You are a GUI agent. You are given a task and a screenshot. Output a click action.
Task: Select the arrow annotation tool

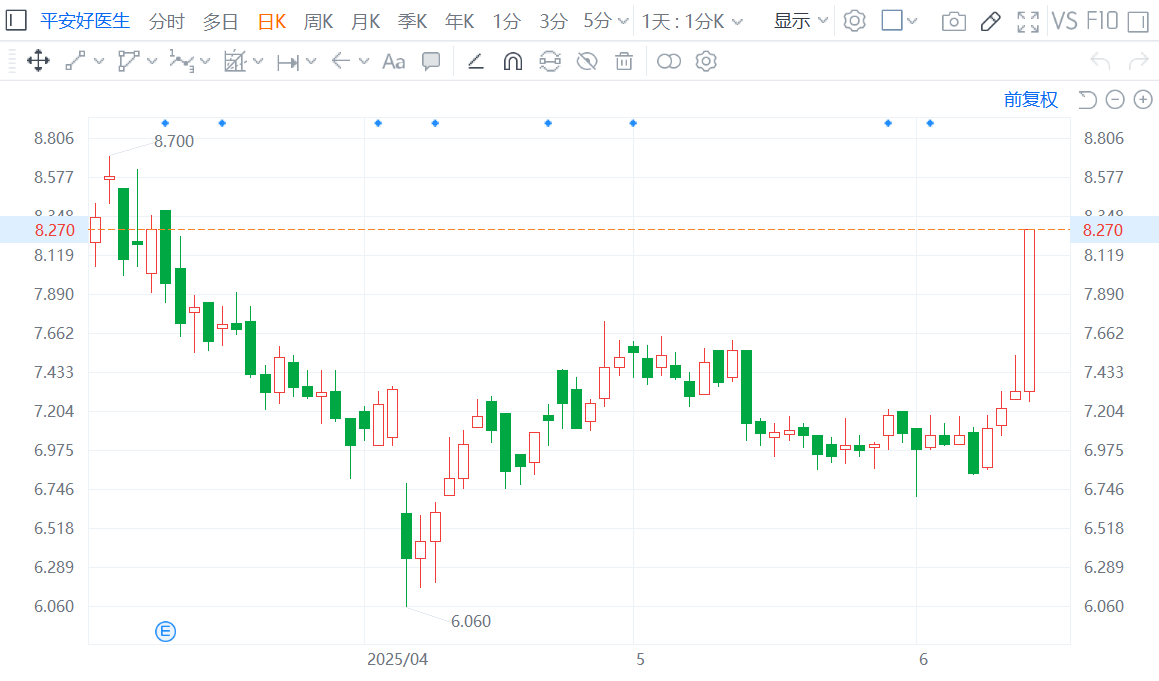pyautogui.click(x=340, y=61)
